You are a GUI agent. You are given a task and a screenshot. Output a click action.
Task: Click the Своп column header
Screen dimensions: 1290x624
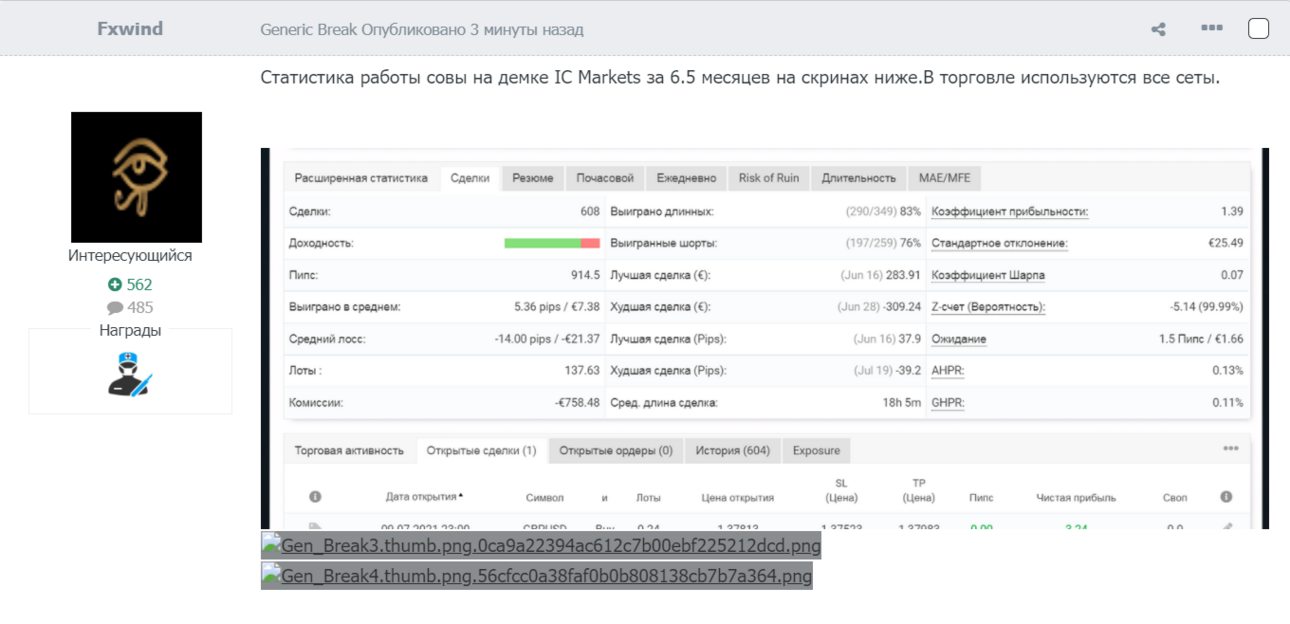pos(1175,497)
